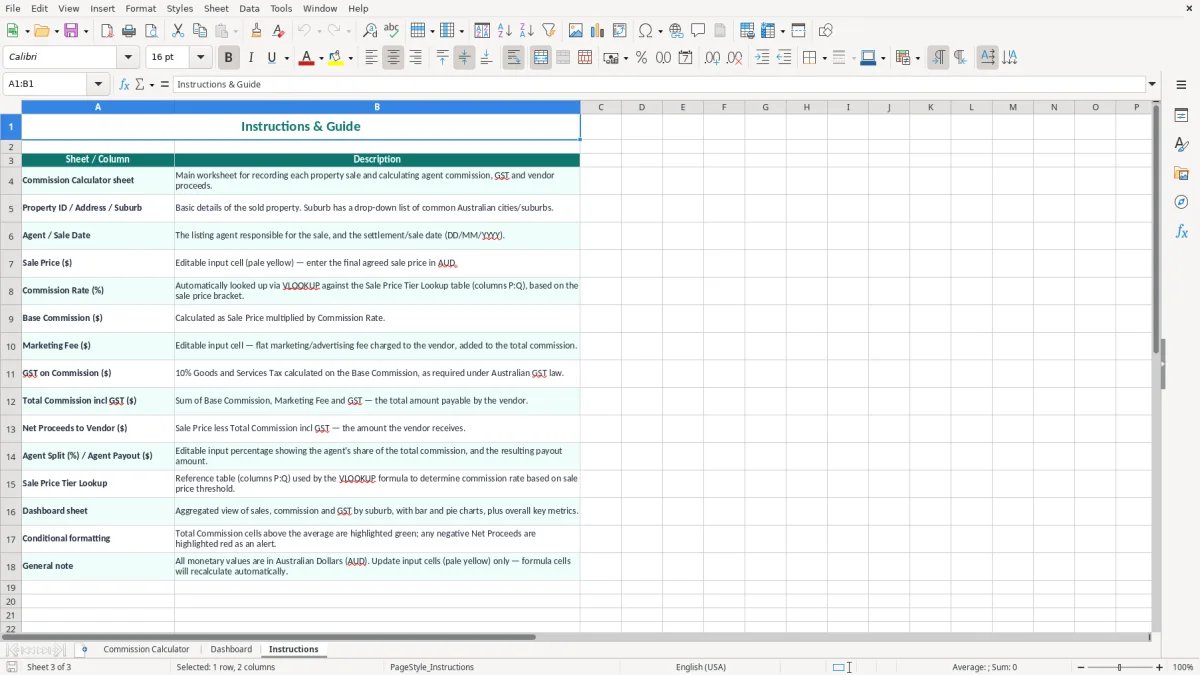Click the Cut scissors icon

[x=177, y=31]
